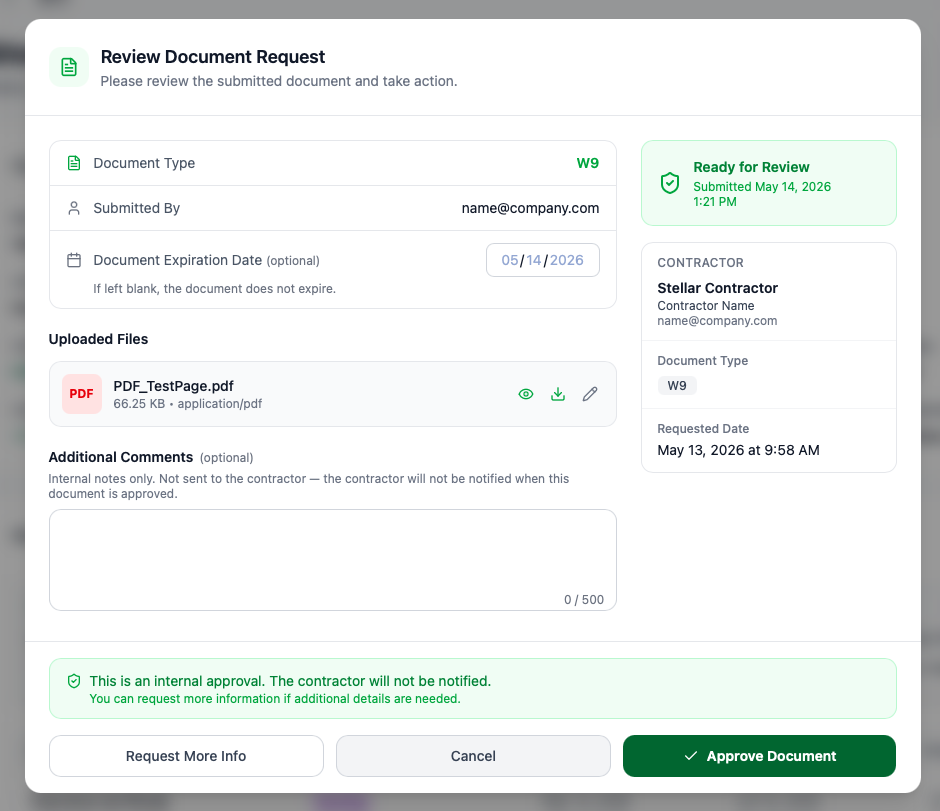This screenshot has width=940, height=811.
Task: Click the Document Type row file icon
Action: point(74,163)
